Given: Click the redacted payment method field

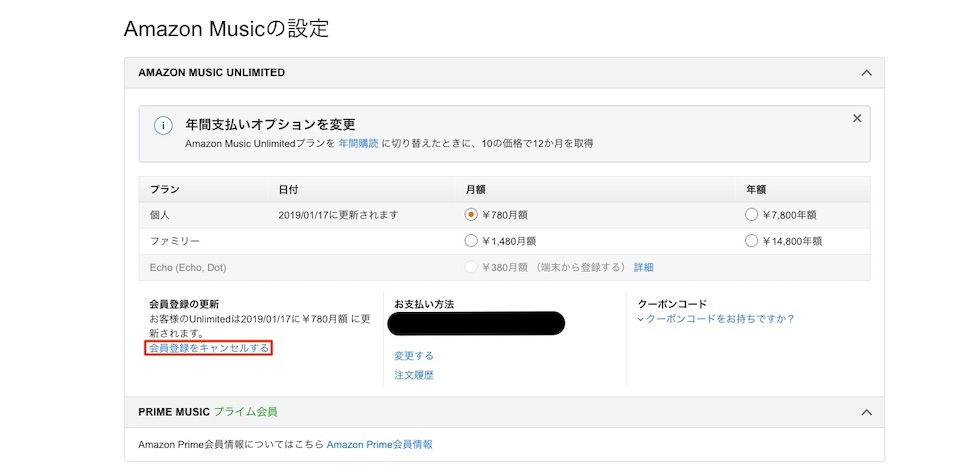Looking at the screenshot, I should pyautogui.click(x=476, y=323).
